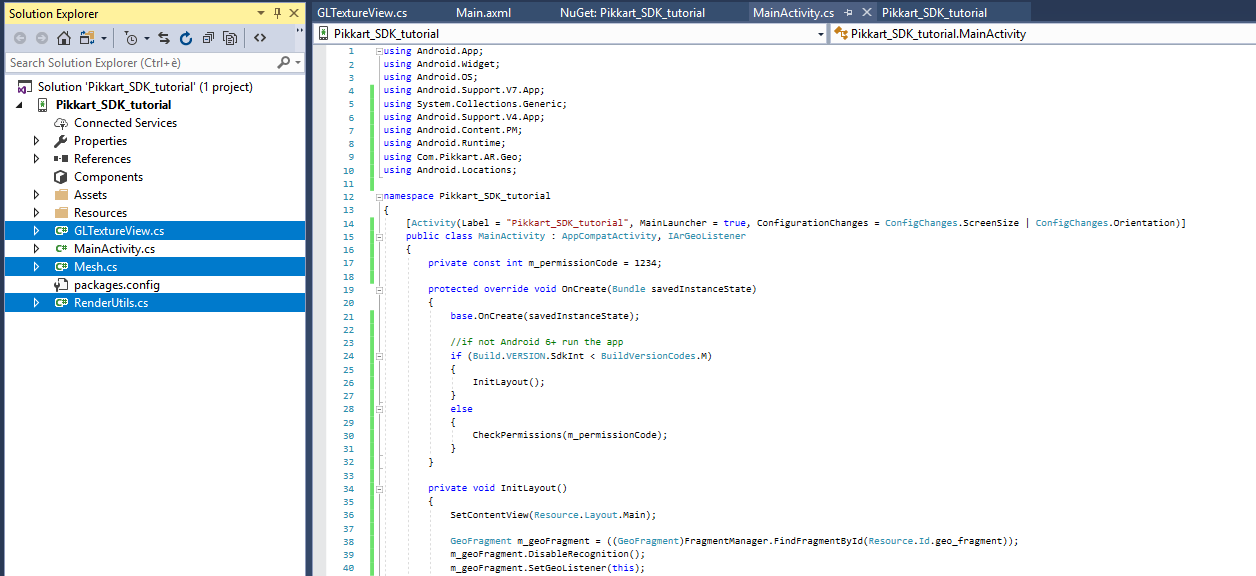Click the wrench icon beside Properties
Image resolution: width=1256 pixels, height=576 pixels.
[61, 141]
